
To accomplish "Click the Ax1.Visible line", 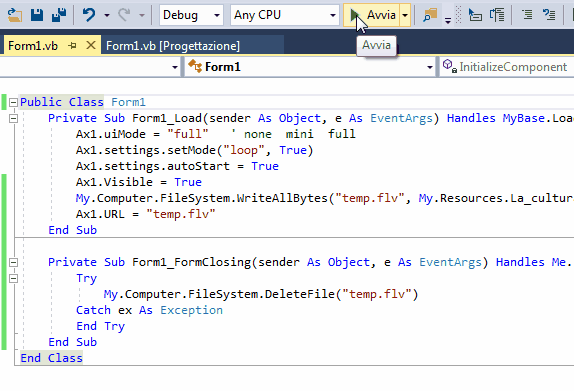I will [139, 182].
